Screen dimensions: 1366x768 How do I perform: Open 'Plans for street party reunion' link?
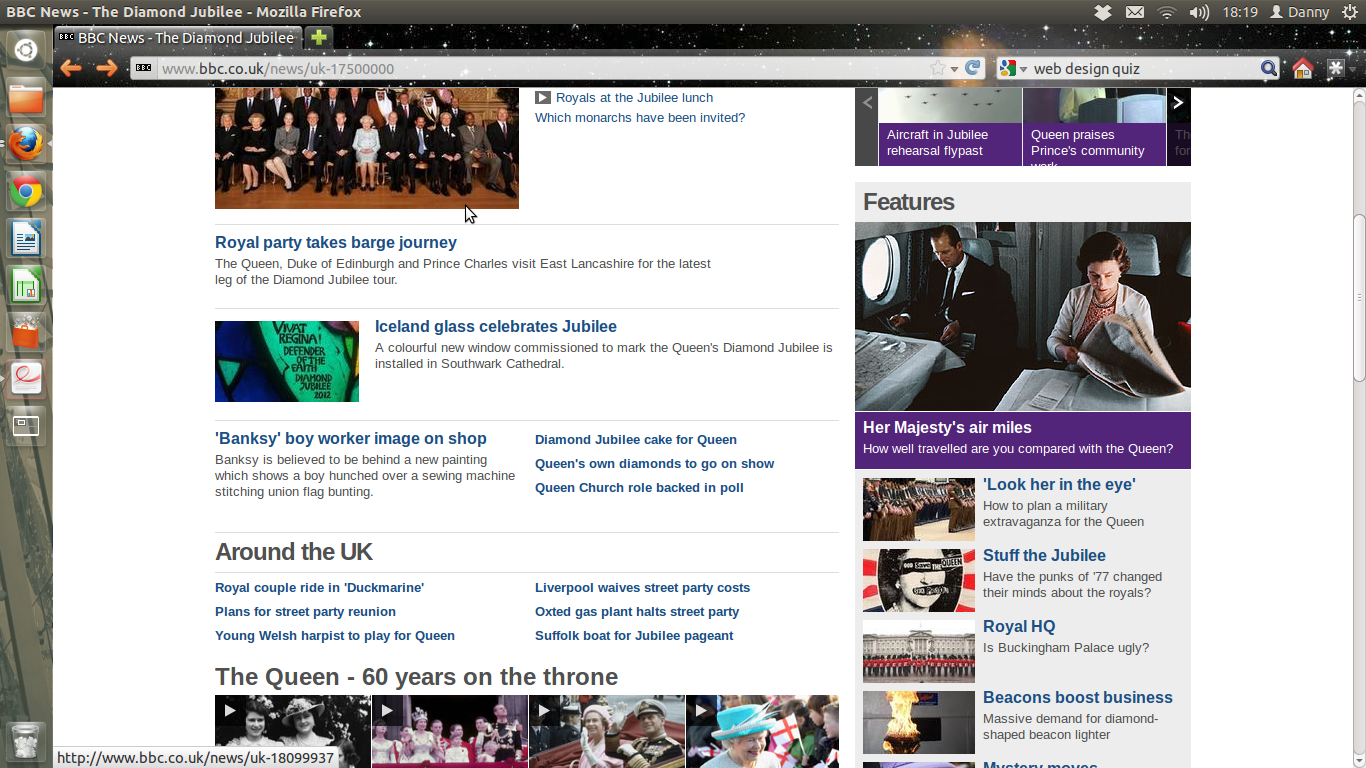point(305,611)
